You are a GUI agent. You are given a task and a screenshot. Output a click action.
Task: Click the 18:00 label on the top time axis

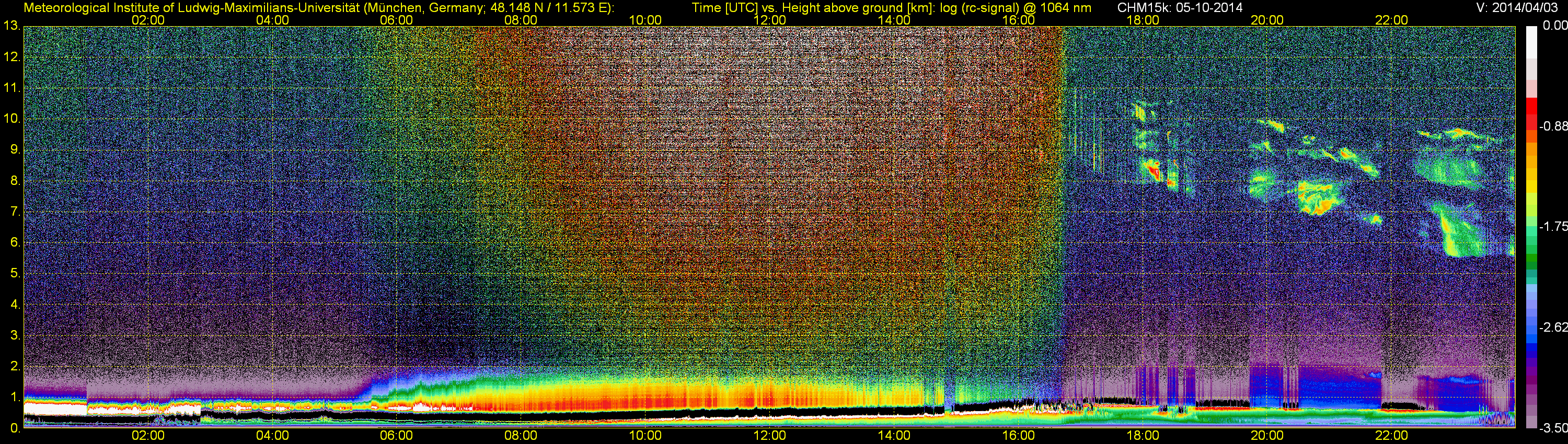click(x=1143, y=20)
